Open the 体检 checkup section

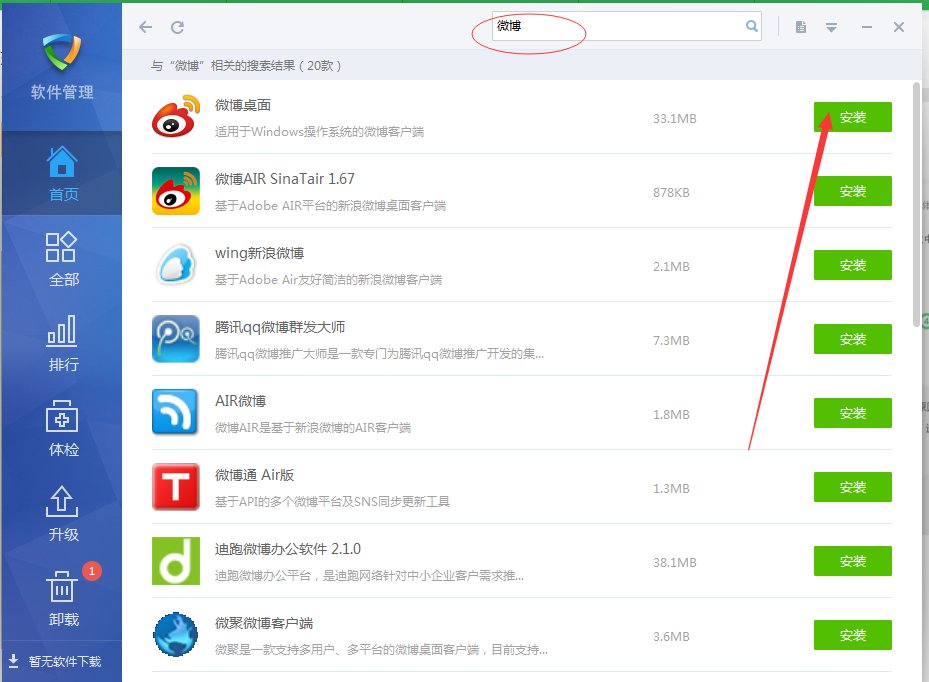62,428
